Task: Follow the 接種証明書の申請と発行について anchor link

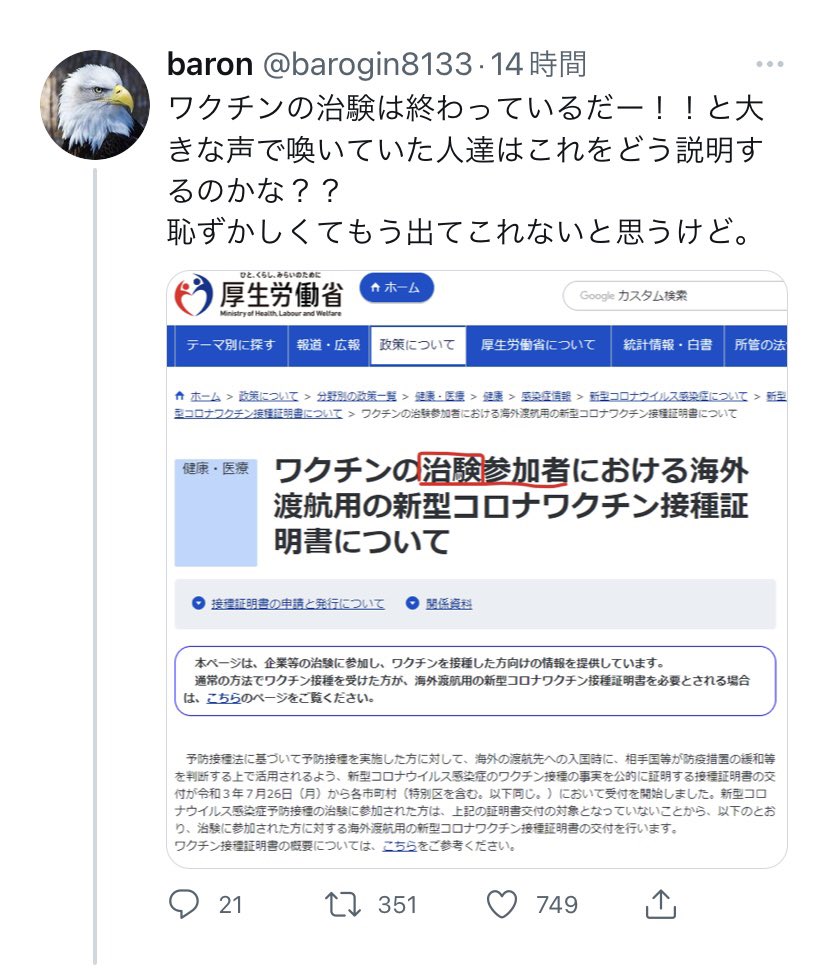Action: point(297,603)
